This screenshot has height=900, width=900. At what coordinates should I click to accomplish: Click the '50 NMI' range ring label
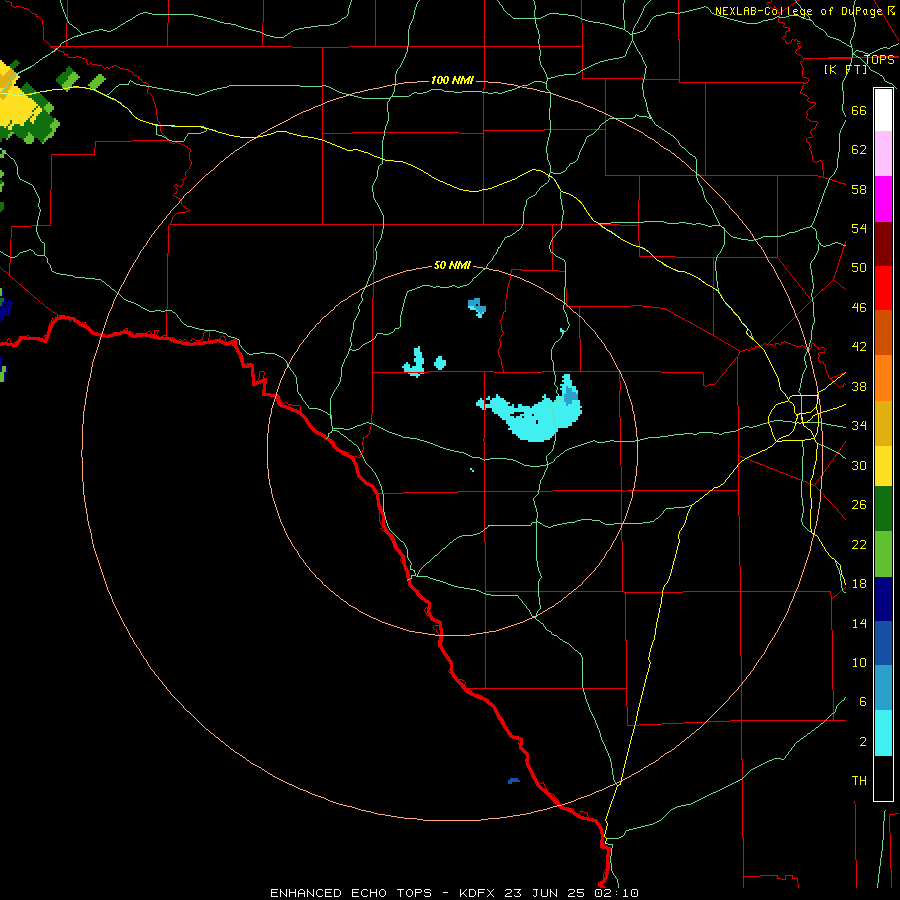[x=452, y=265]
